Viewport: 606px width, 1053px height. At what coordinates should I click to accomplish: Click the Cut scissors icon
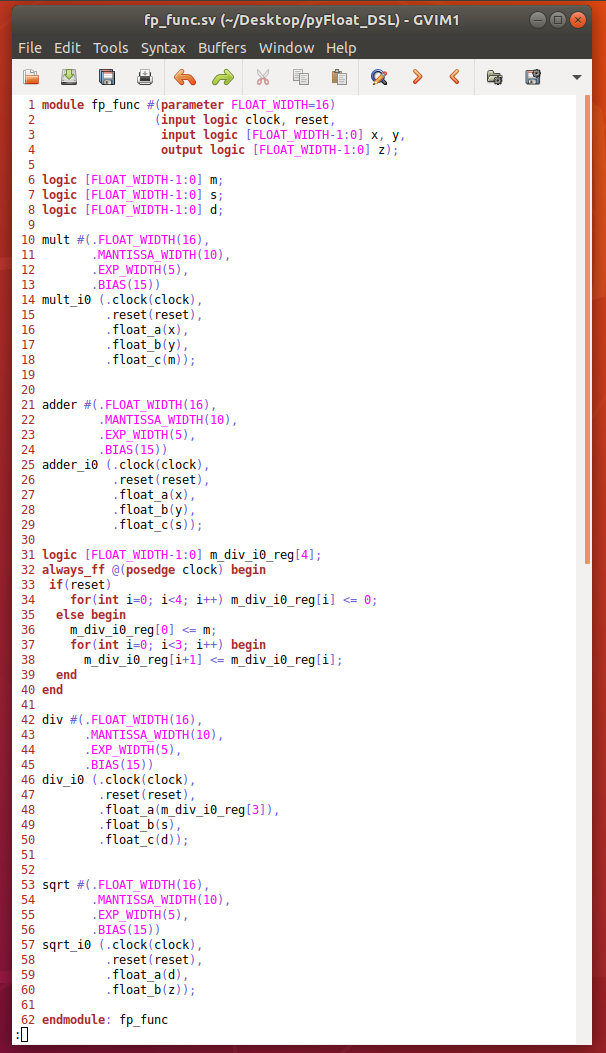pyautogui.click(x=263, y=77)
